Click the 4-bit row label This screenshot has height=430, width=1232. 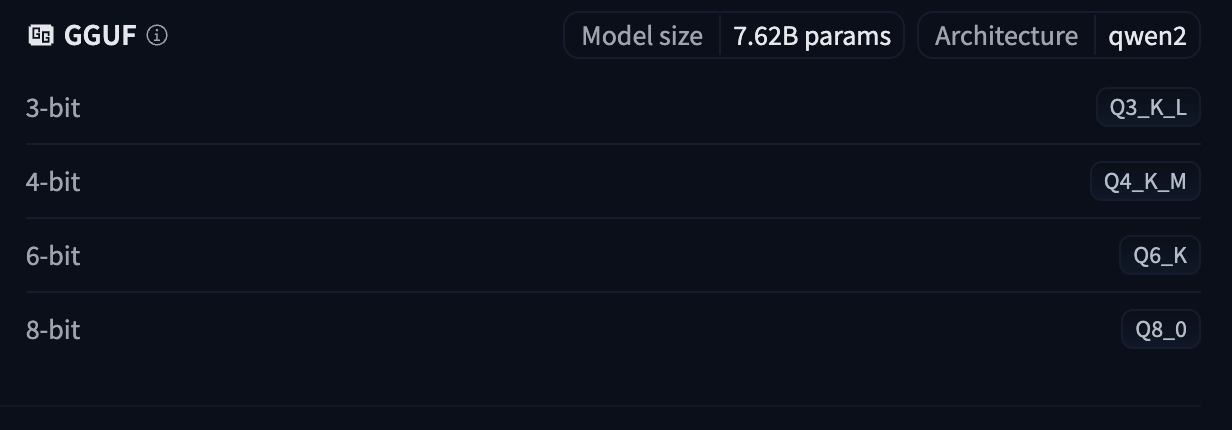point(53,182)
